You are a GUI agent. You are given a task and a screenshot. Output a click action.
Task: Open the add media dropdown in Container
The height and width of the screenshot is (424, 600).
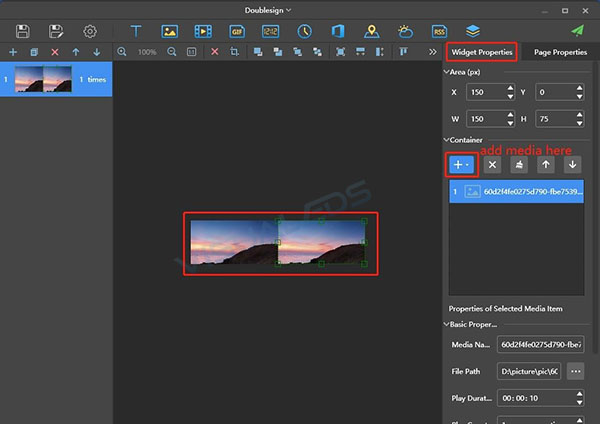pos(461,165)
